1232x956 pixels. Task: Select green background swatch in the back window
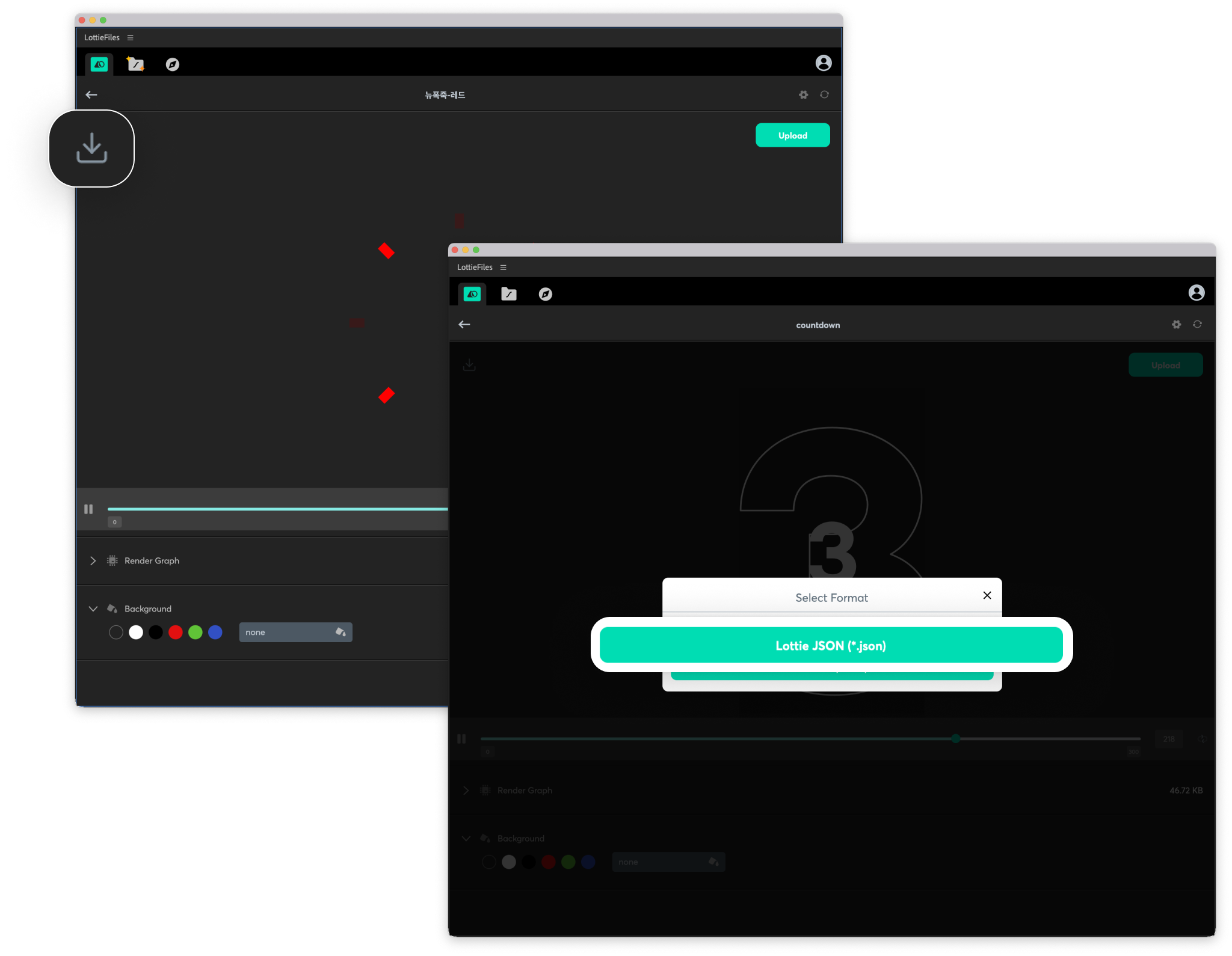click(x=196, y=633)
